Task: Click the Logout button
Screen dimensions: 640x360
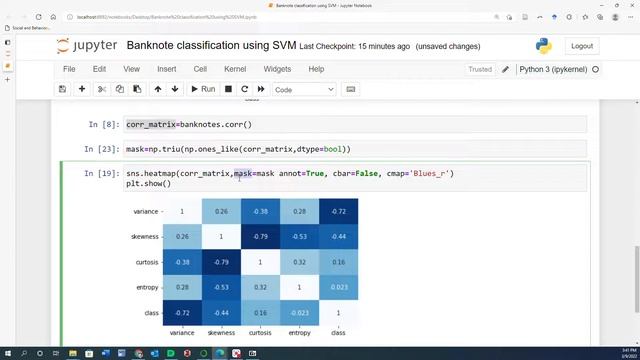Action: pos(582,46)
